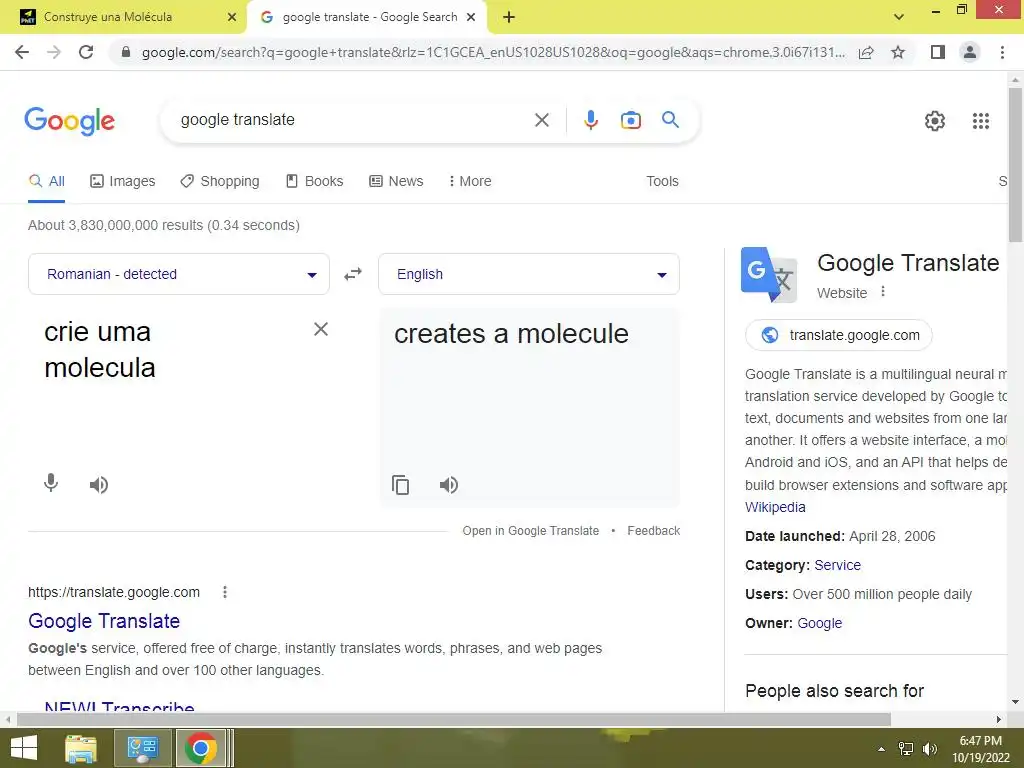Send Feedback on the translate widget
The width and height of the screenshot is (1024, 768).
click(x=654, y=531)
